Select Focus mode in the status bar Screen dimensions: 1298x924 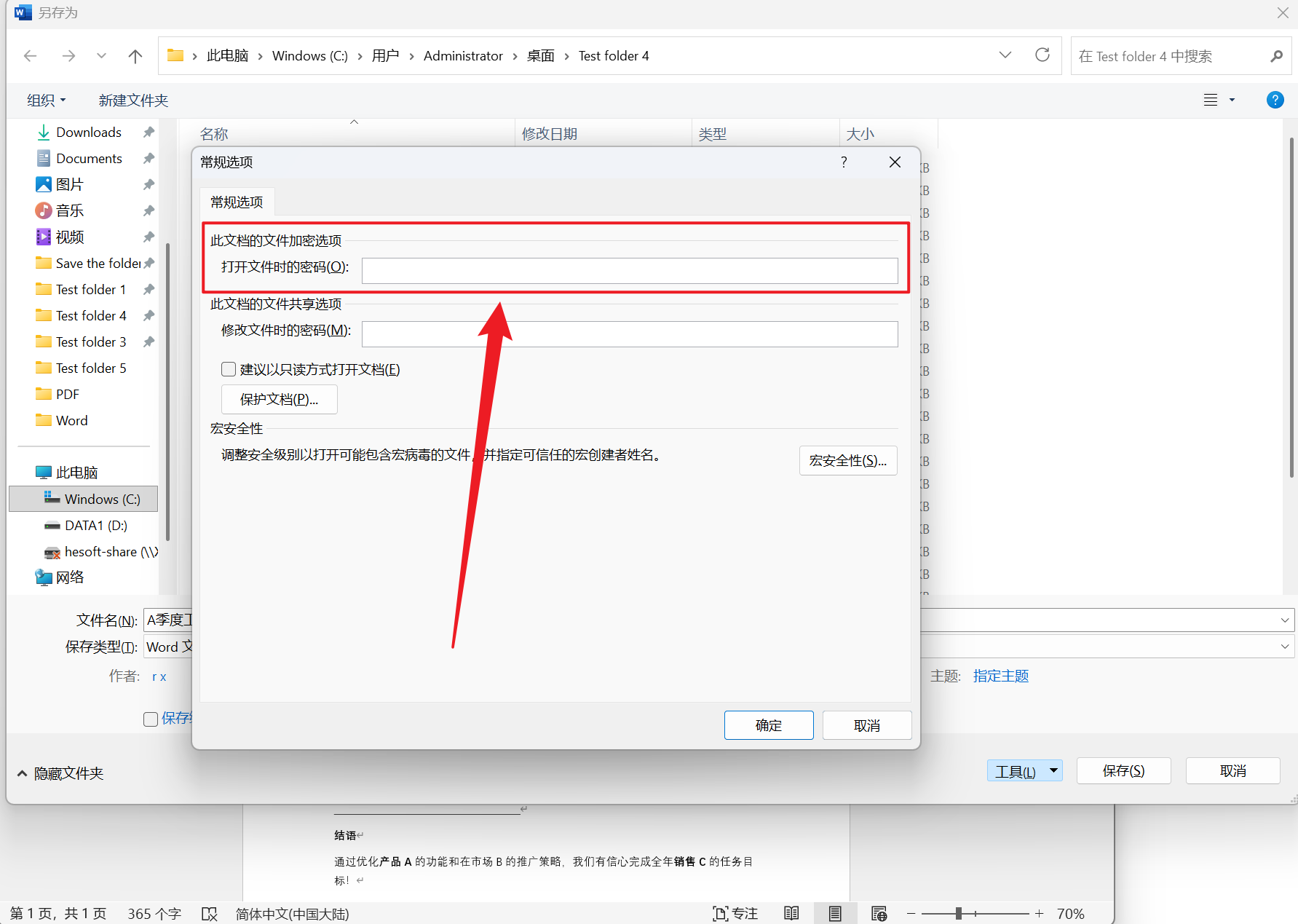coord(735,912)
